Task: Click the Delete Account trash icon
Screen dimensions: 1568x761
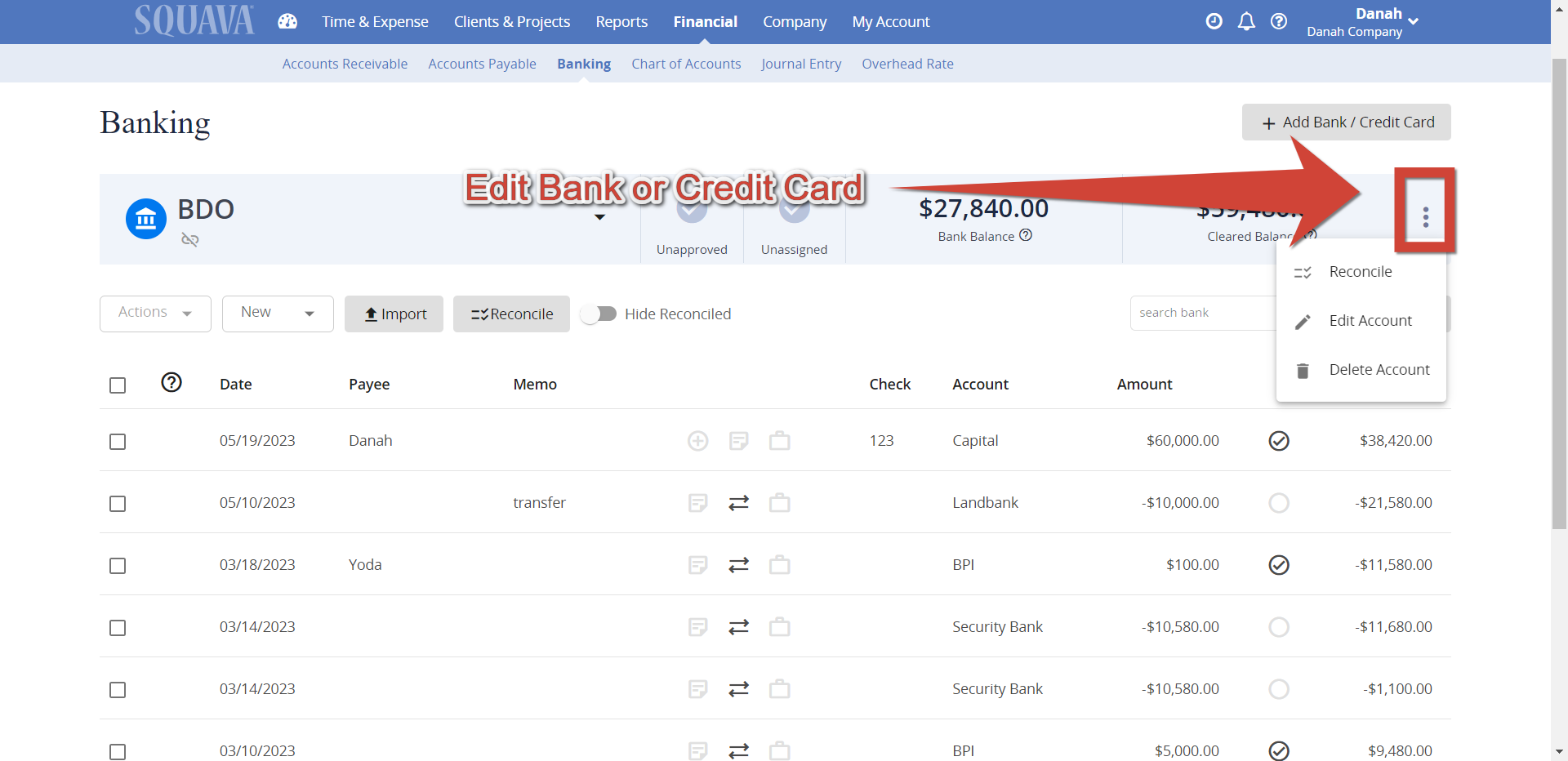Action: pyautogui.click(x=1303, y=370)
